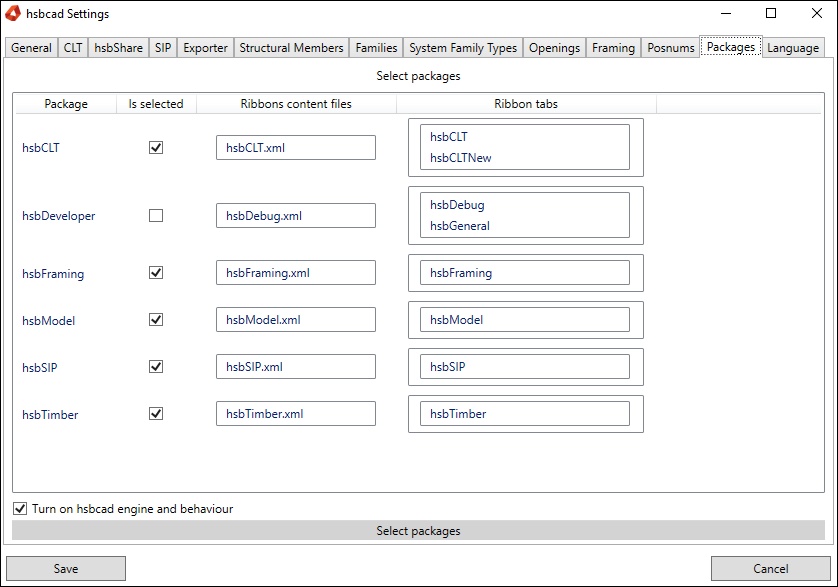Click the hsbcad app logo icon
Viewport: 838px width, 587px height.
click(x=13, y=13)
